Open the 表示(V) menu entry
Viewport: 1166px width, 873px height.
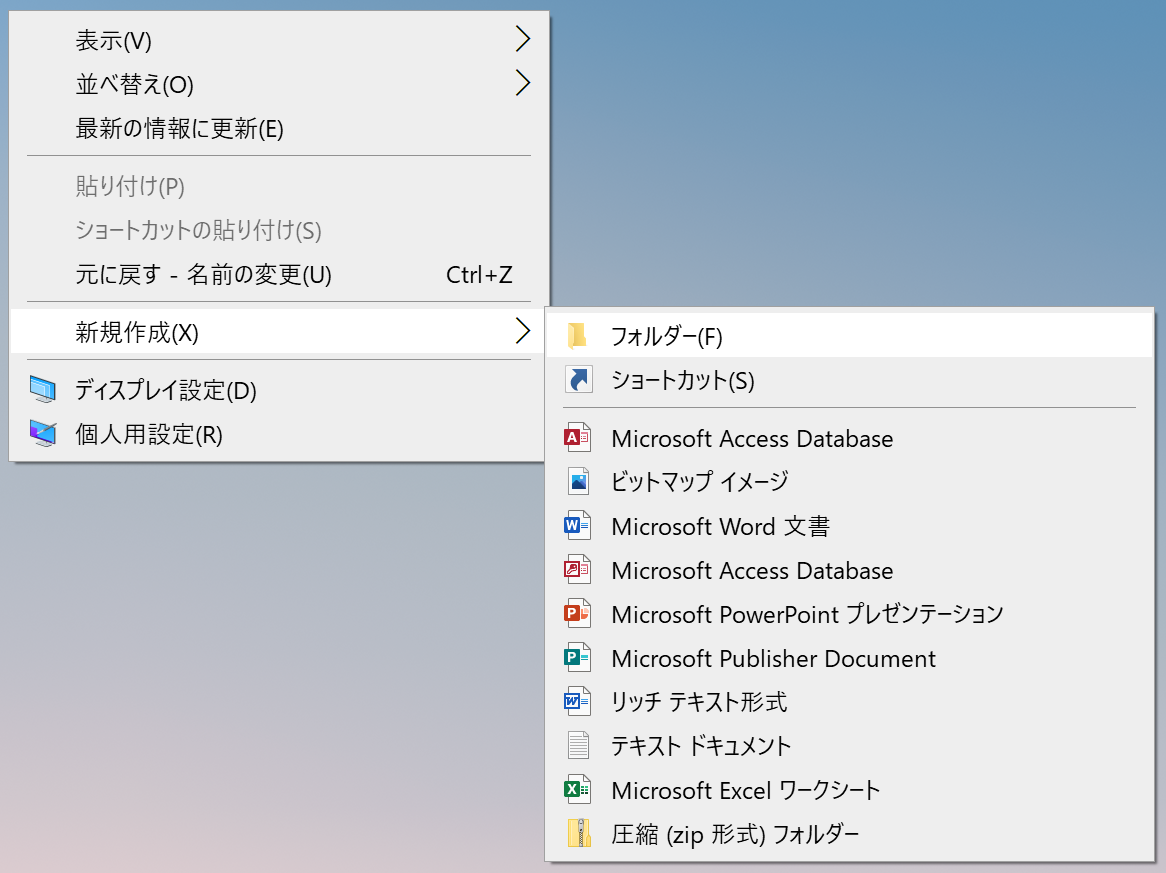(279, 40)
